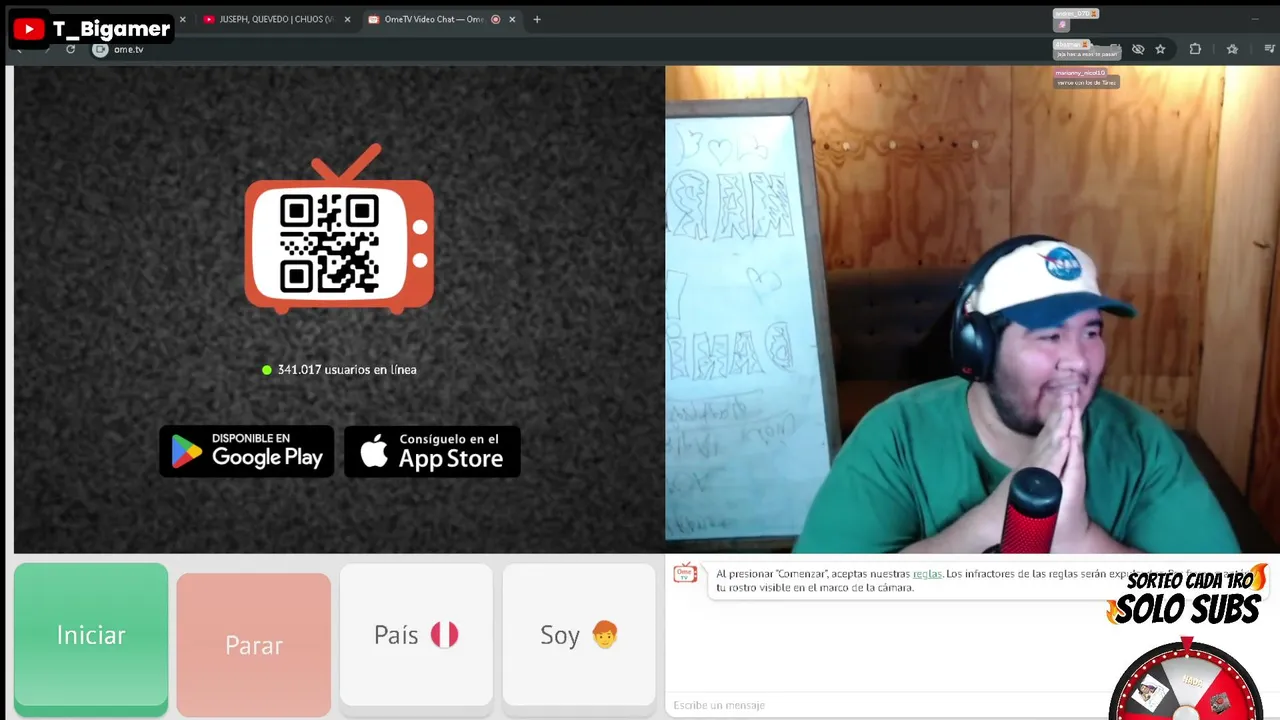Click the YouTube logo in T_Bigamer overlay

pyautogui.click(x=29, y=29)
